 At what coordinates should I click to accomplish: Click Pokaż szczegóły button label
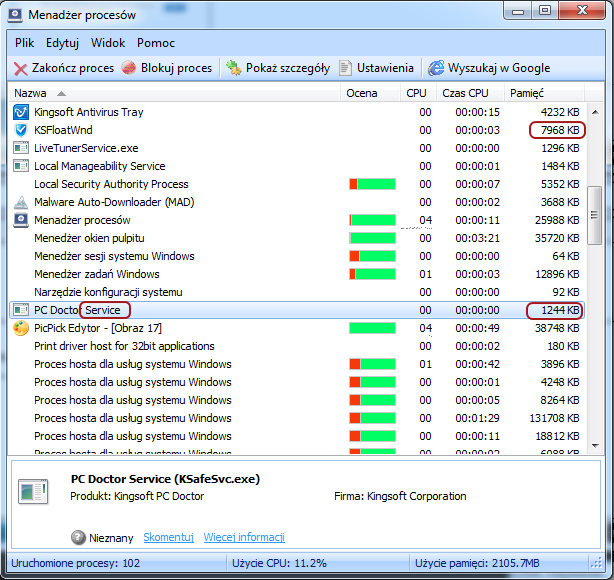(288, 68)
